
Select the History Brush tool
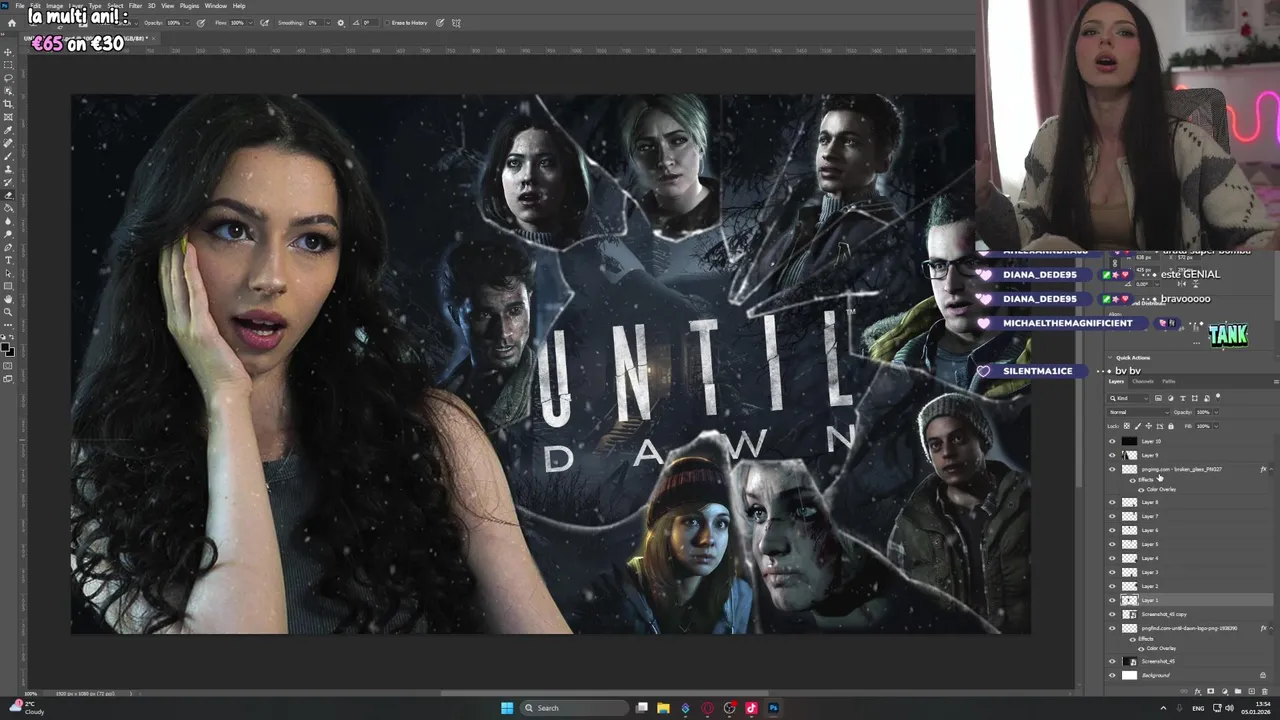click(9, 182)
